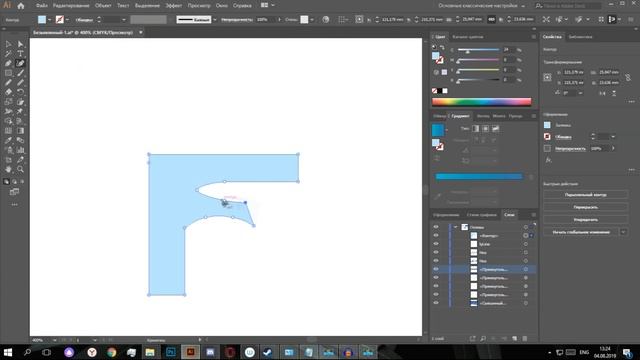Switch to the Градиент tab
Image resolution: width=640 pixels, height=360 pixels.
pos(460,116)
